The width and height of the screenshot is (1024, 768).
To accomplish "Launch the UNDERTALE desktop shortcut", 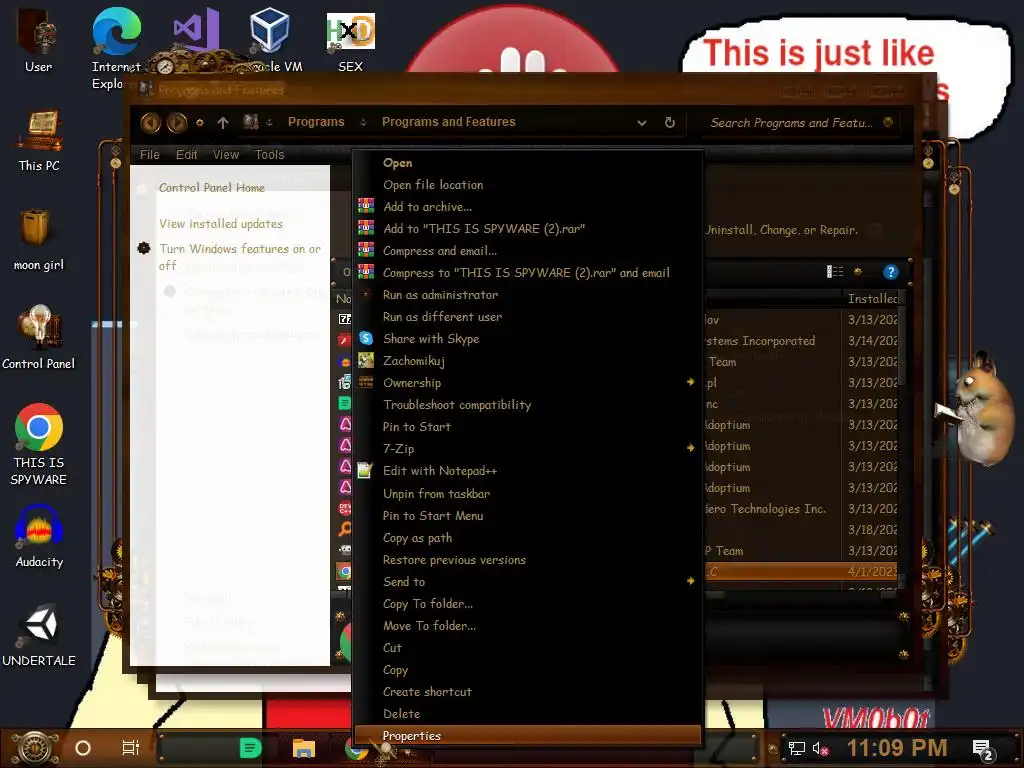I will 39,635.
